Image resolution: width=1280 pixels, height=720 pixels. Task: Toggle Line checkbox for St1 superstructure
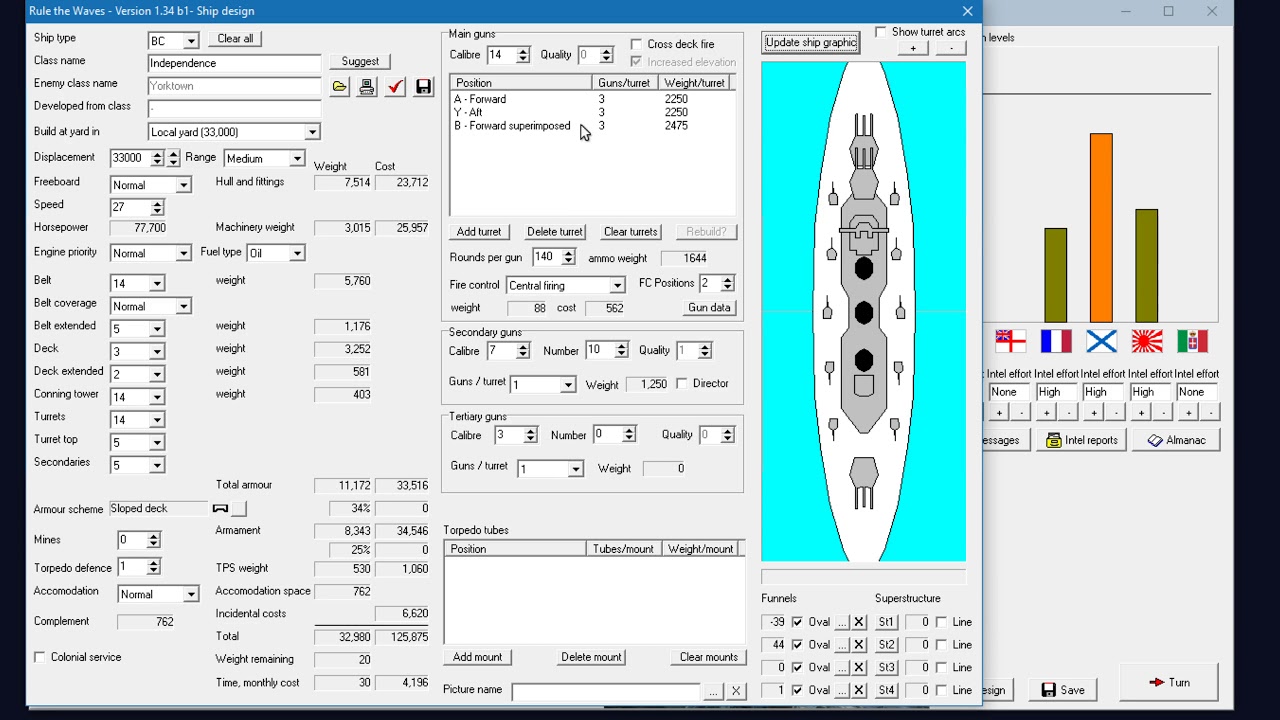pos(941,622)
